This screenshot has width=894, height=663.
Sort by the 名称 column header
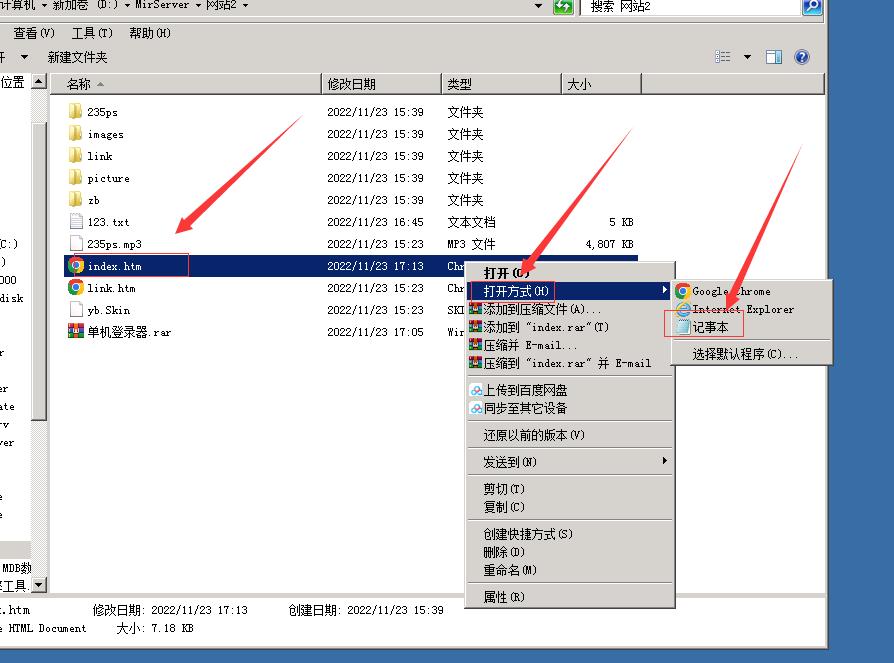pos(186,84)
